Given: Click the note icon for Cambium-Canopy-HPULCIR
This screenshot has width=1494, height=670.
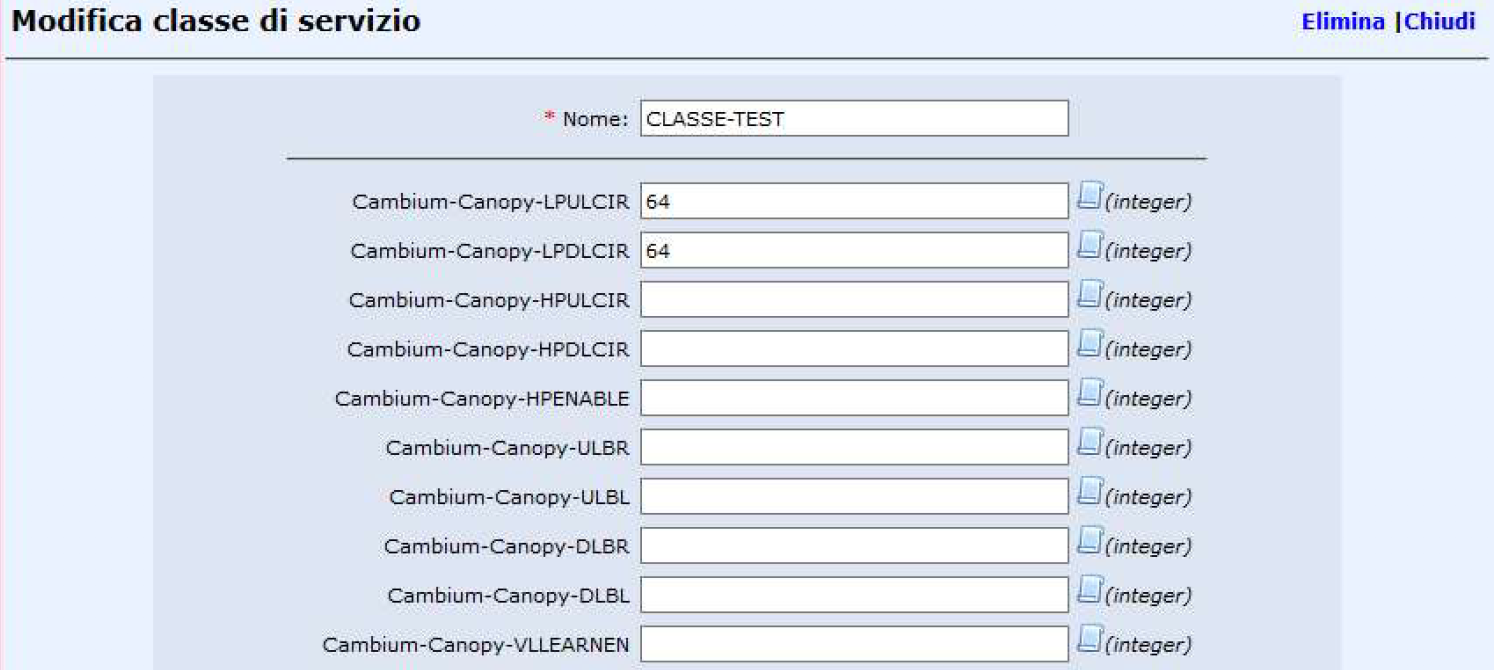Looking at the screenshot, I should pos(1089,295).
